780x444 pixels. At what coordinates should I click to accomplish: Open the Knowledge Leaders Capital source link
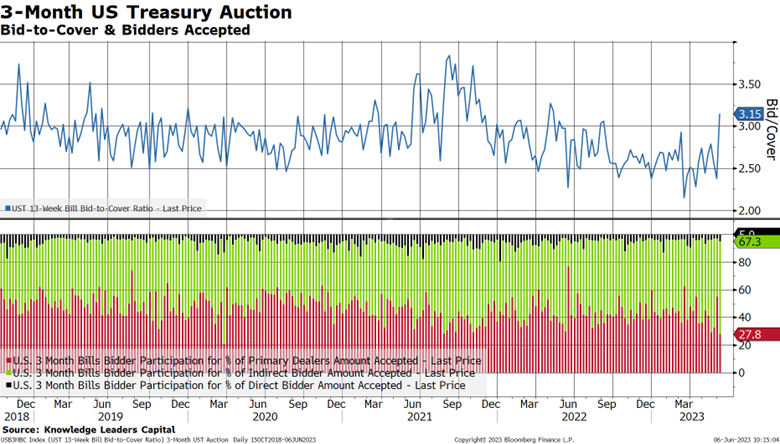[112, 400]
